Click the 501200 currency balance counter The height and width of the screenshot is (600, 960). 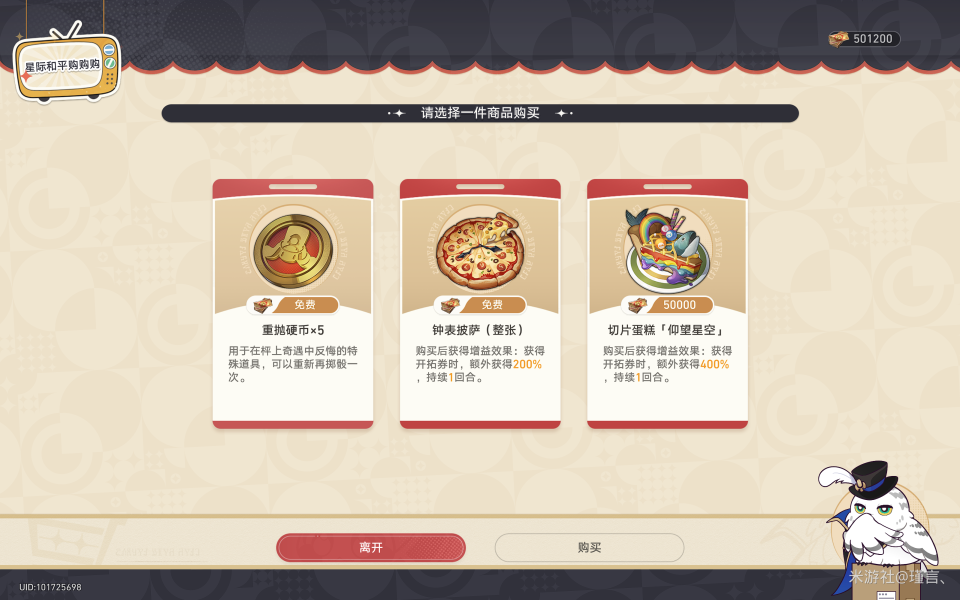point(864,39)
